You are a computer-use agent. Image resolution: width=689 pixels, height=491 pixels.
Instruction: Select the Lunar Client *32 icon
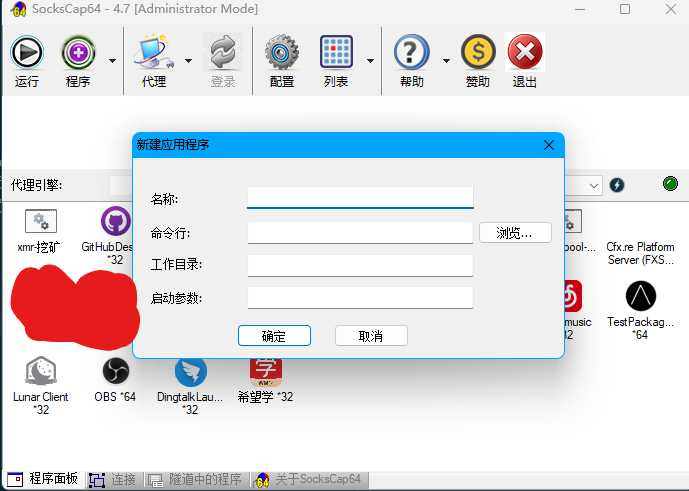41,371
